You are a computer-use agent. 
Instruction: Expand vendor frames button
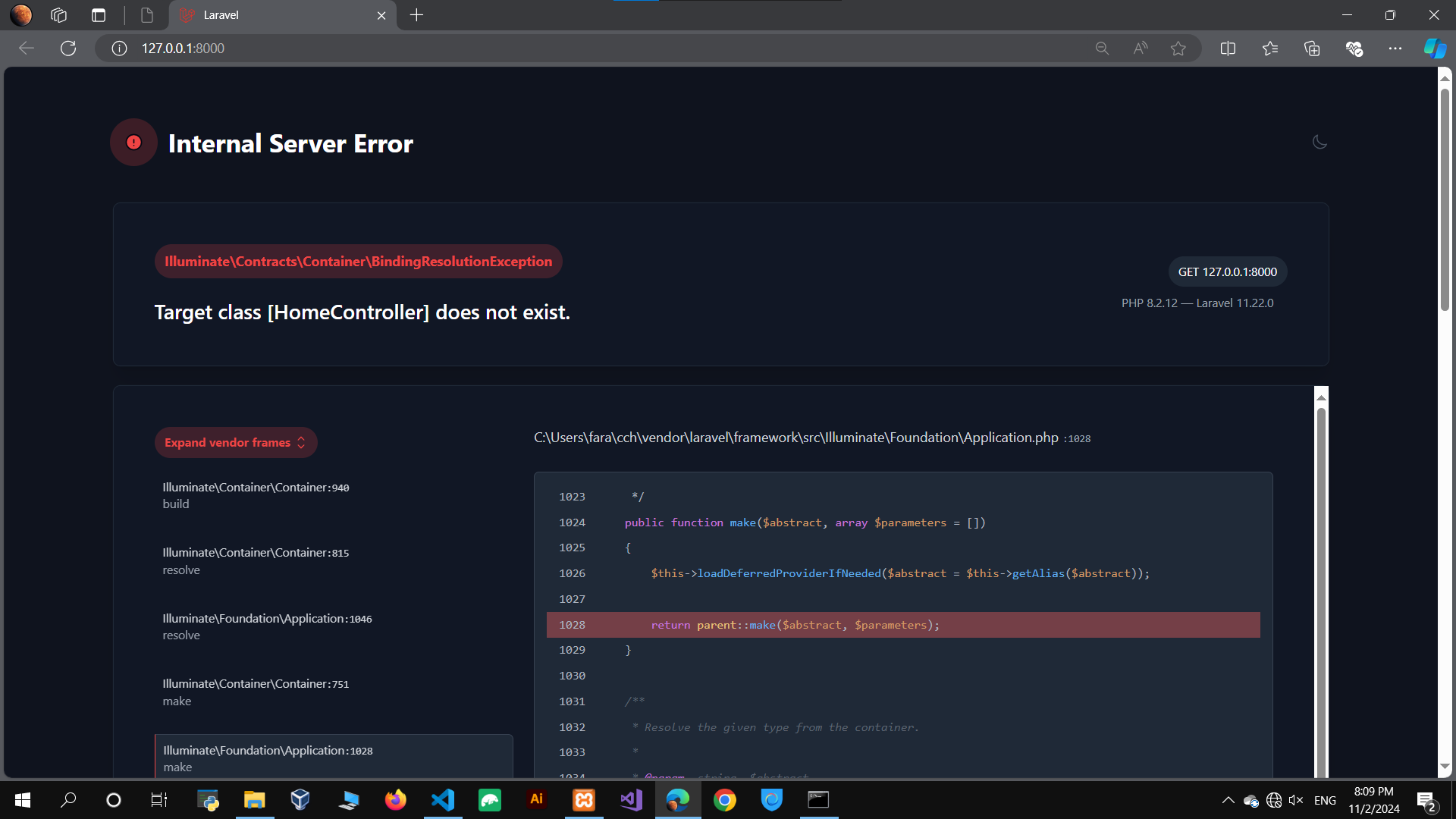[236, 442]
